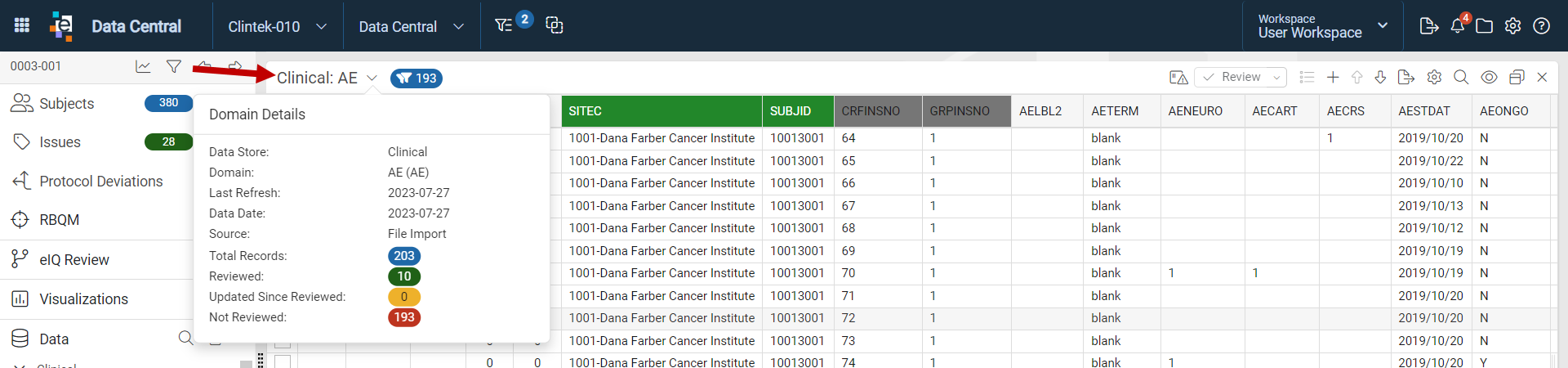Open the table settings gear in toolbar
The width and height of the screenshot is (1568, 368).
1434,77
